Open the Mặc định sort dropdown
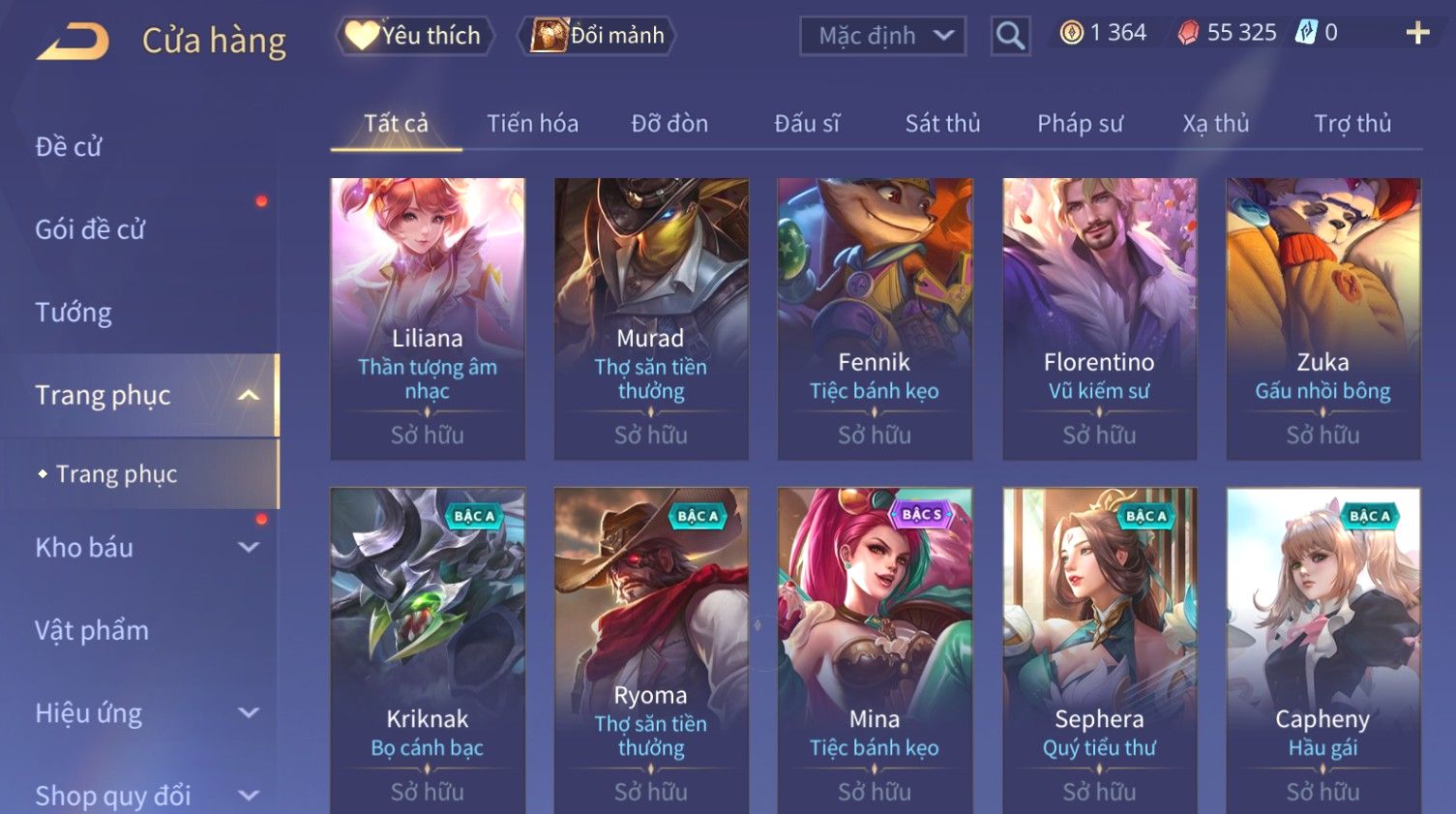1456x814 pixels. point(882,36)
